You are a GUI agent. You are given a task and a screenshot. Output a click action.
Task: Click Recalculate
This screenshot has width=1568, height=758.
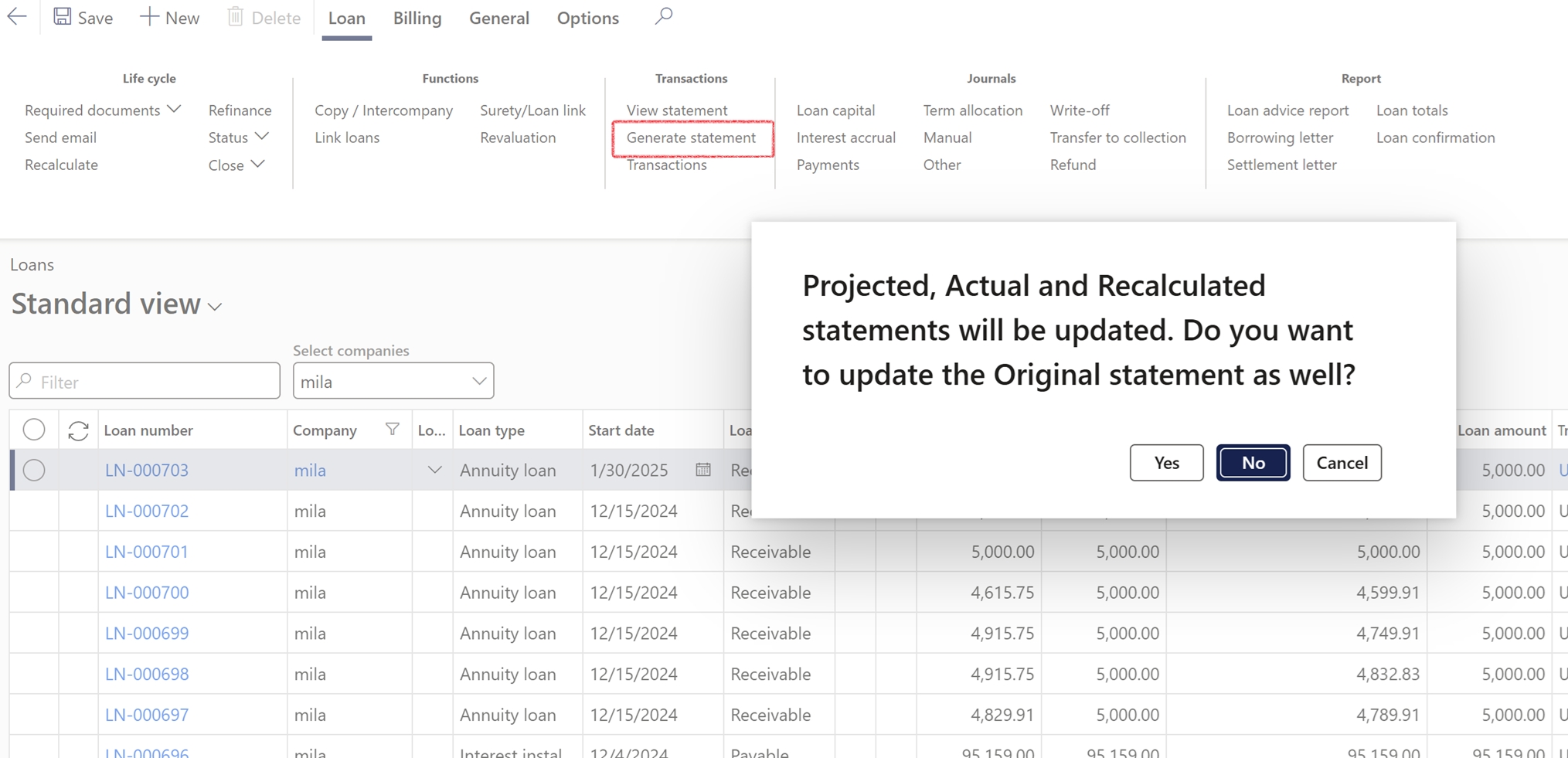pyautogui.click(x=61, y=165)
